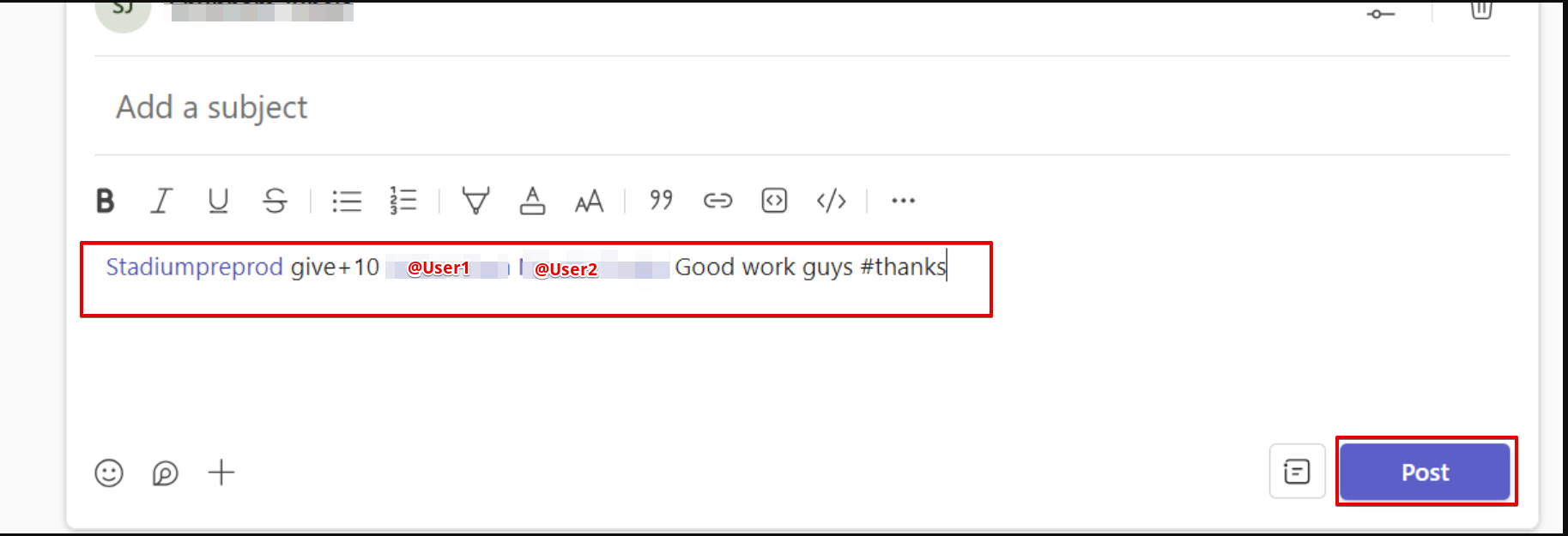Open the plus actions and apps menu
This screenshot has height=536, width=1568.
[221, 473]
